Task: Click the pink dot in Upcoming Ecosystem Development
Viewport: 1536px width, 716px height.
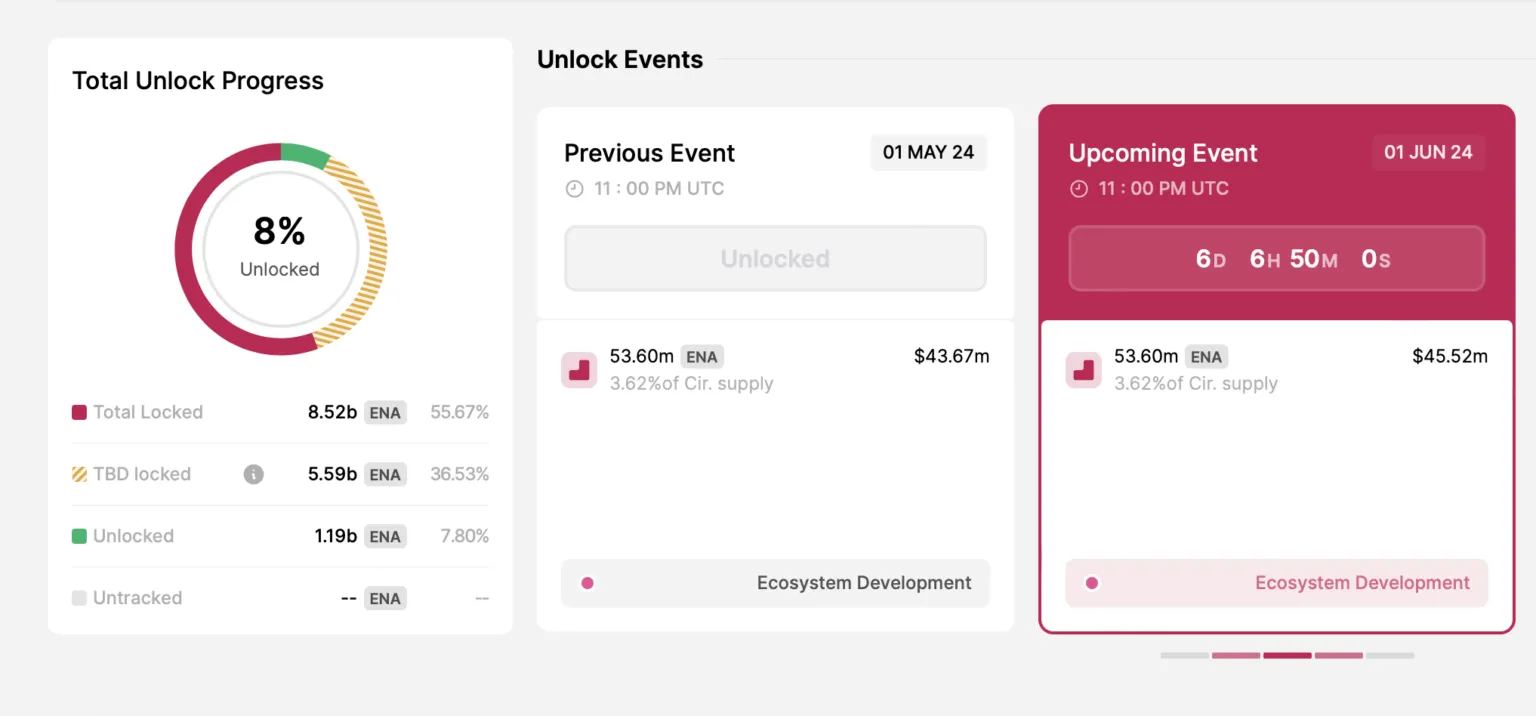Action: pos(1091,583)
